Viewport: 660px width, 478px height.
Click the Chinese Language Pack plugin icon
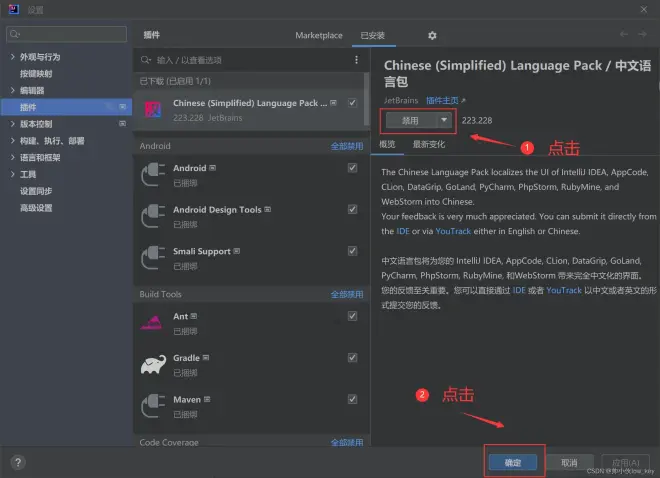tap(153, 109)
